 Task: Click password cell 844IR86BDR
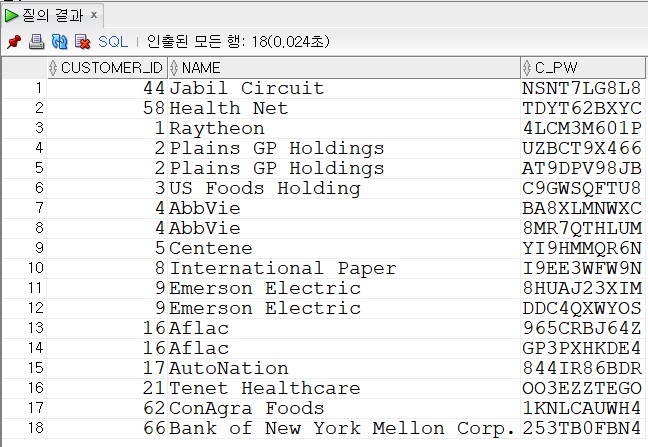[x=583, y=368]
